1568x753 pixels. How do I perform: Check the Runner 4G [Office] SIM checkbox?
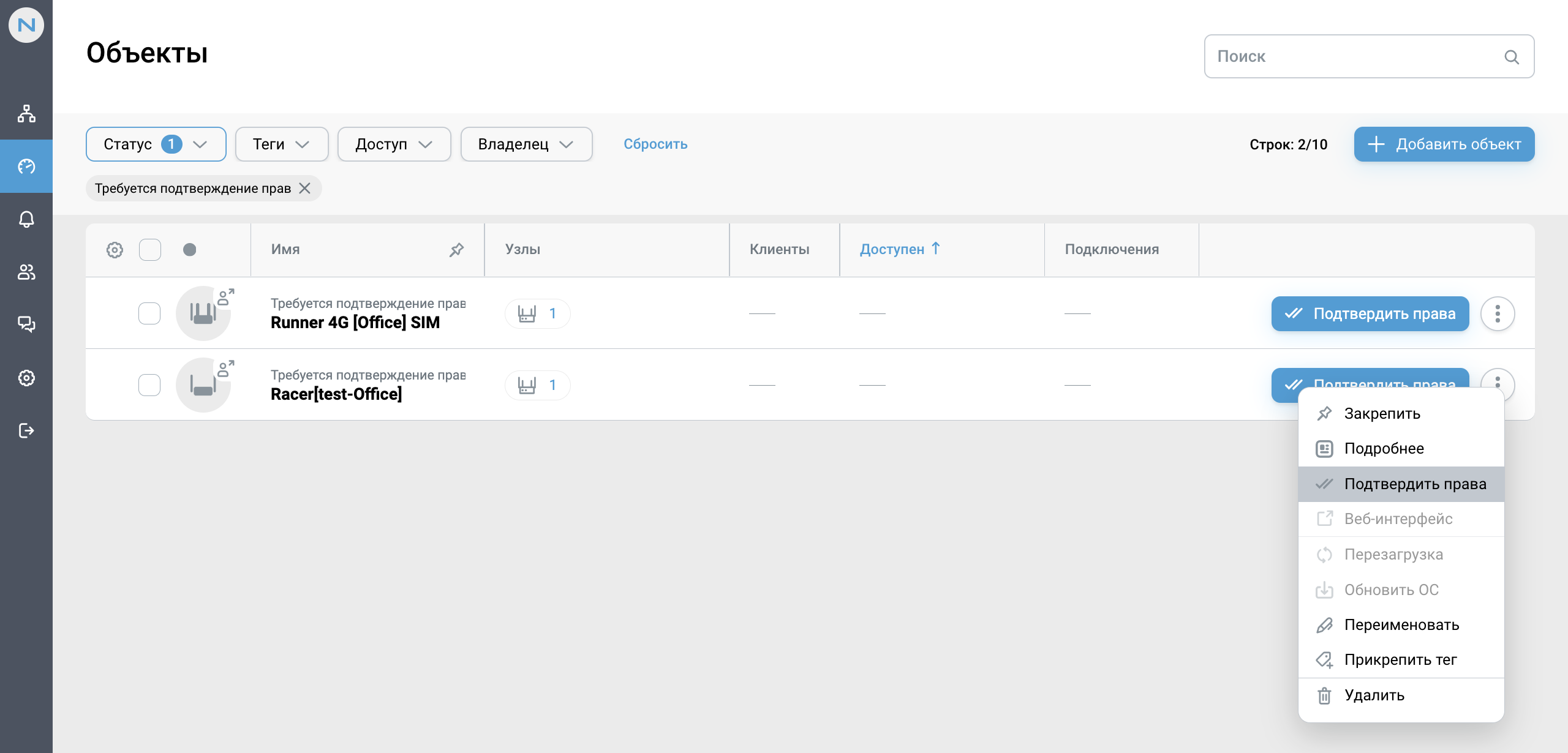[149, 313]
